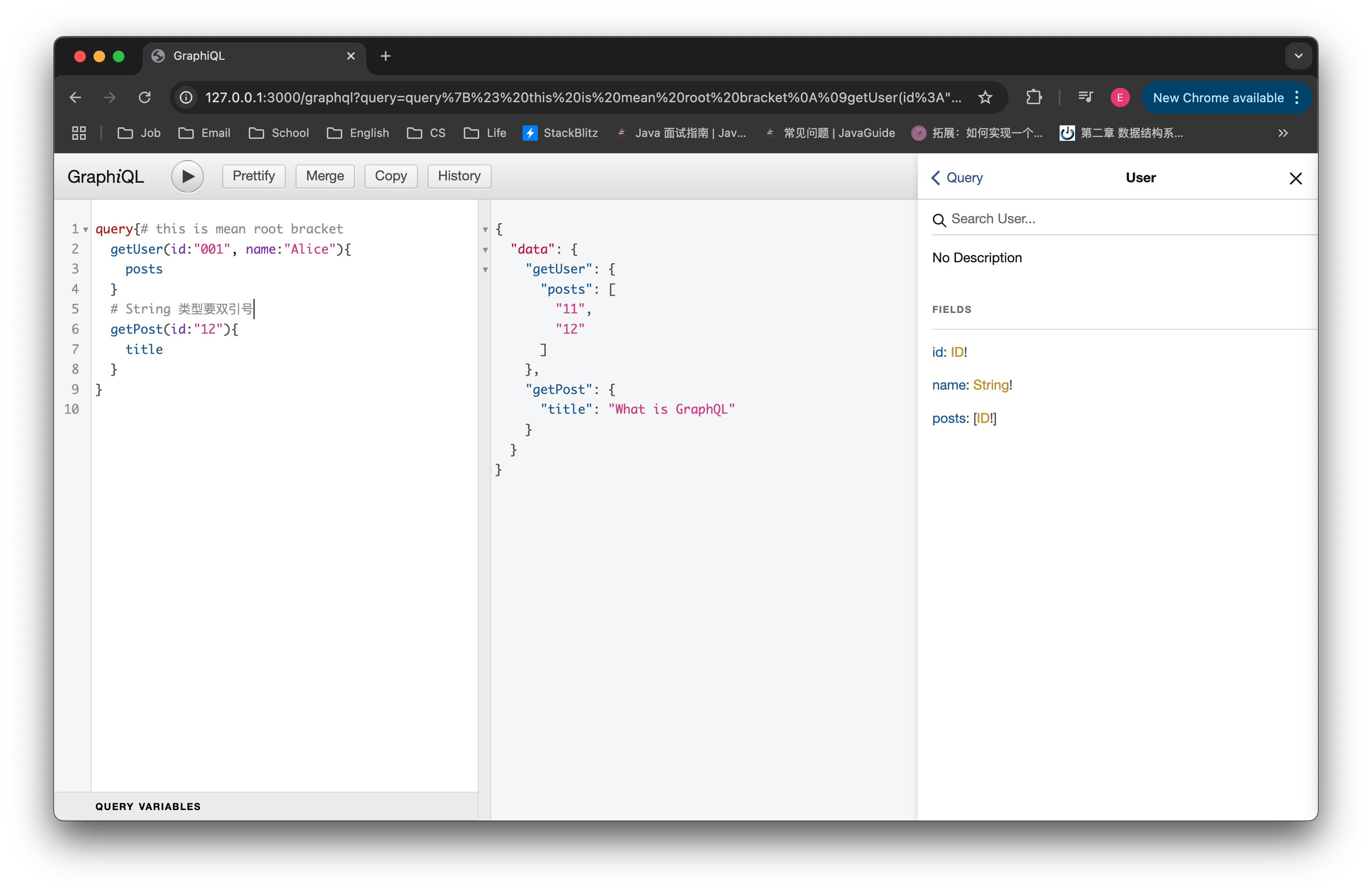Run the query with Execute button

click(188, 176)
